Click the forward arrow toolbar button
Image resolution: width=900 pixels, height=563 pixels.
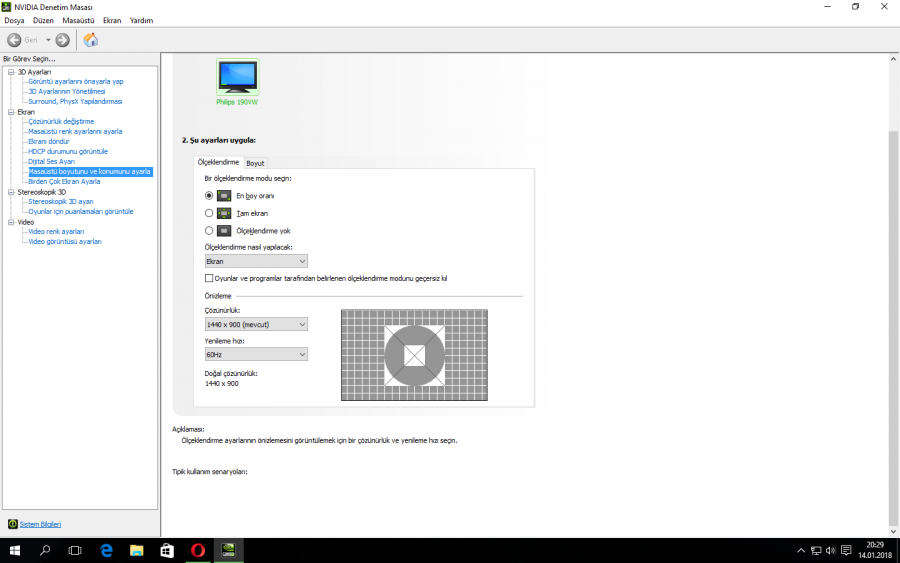[63, 40]
